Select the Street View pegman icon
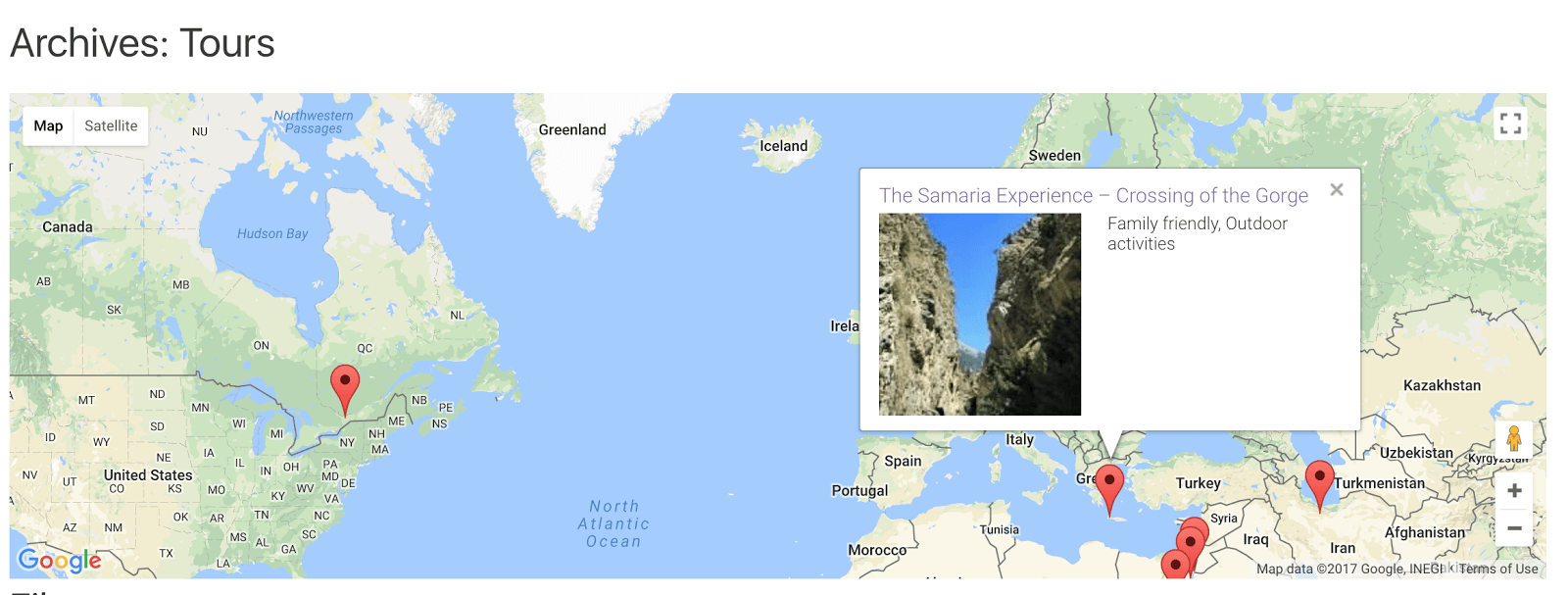The width and height of the screenshot is (1568, 595). (x=1514, y=439)
